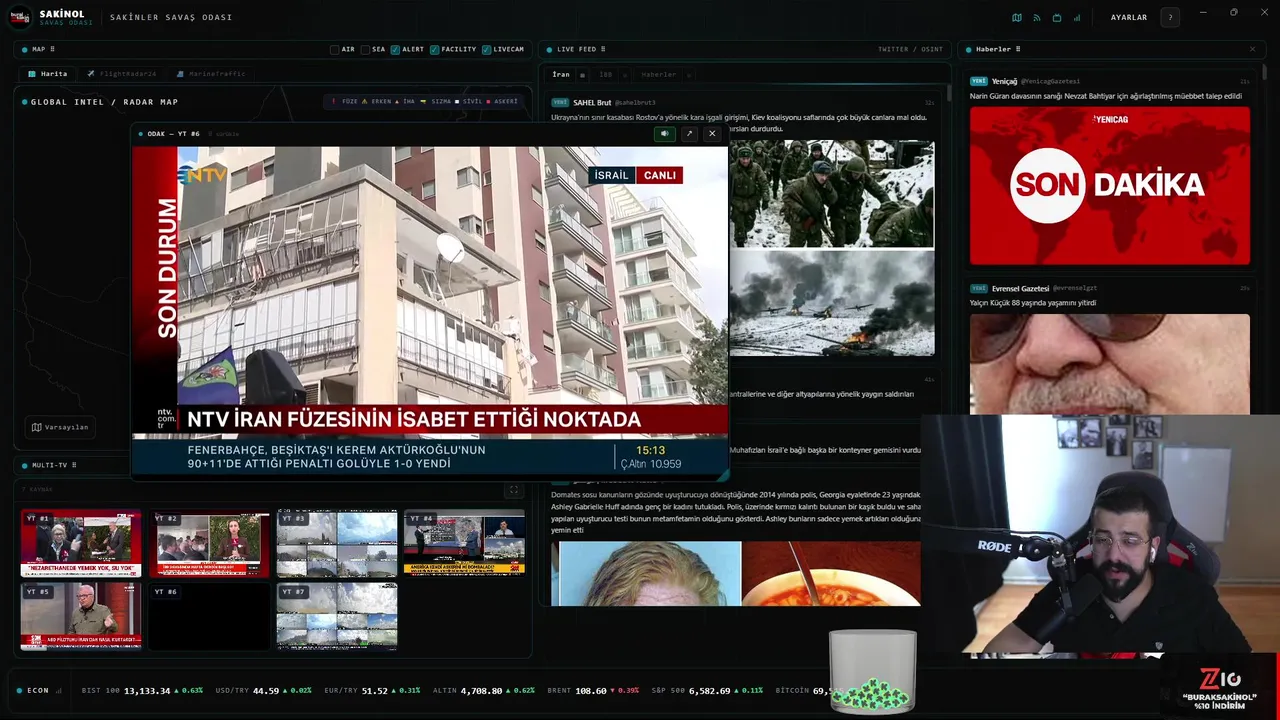Click the BIST 100 ticker value
The height and width of the screenshot is (720, 1280).
click(x=147, y=691)
